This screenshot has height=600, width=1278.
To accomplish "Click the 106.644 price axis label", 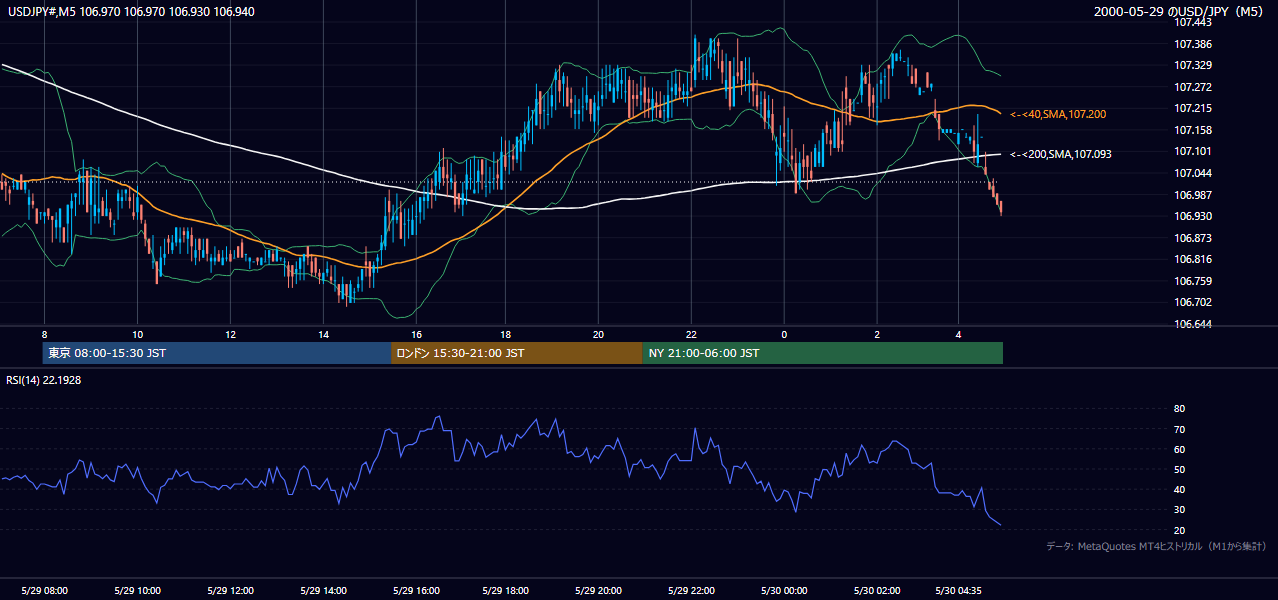I will (1194, 324).
